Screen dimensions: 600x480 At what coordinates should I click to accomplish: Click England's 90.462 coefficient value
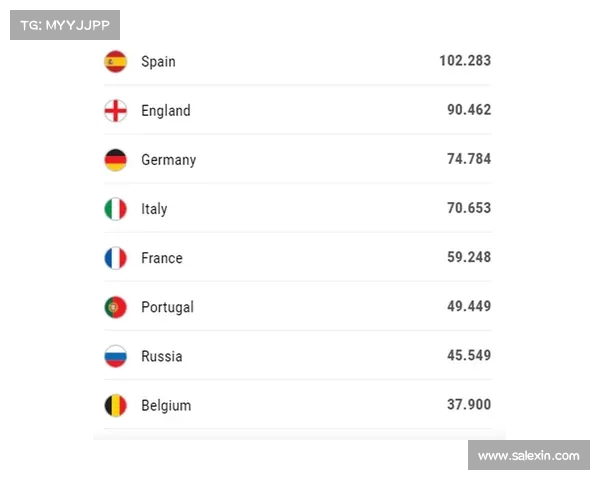(x=469, y=110)
